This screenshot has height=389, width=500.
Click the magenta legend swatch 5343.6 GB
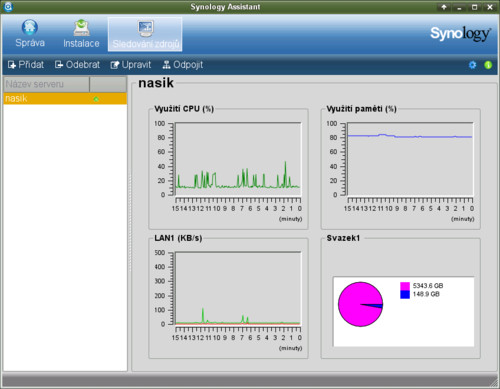coord(405,286)
